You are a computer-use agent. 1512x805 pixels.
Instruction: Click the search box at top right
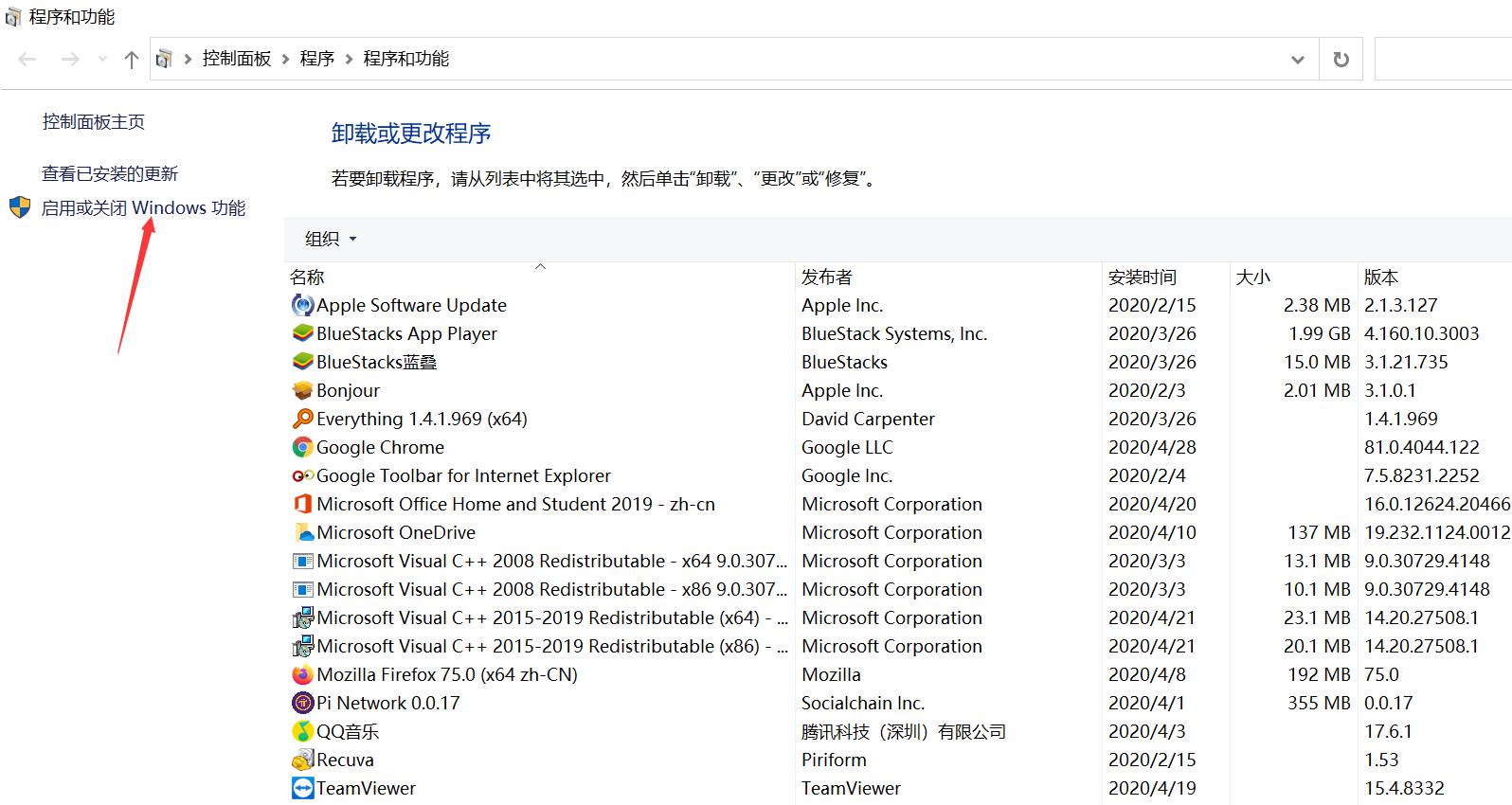coord(1442,60)
